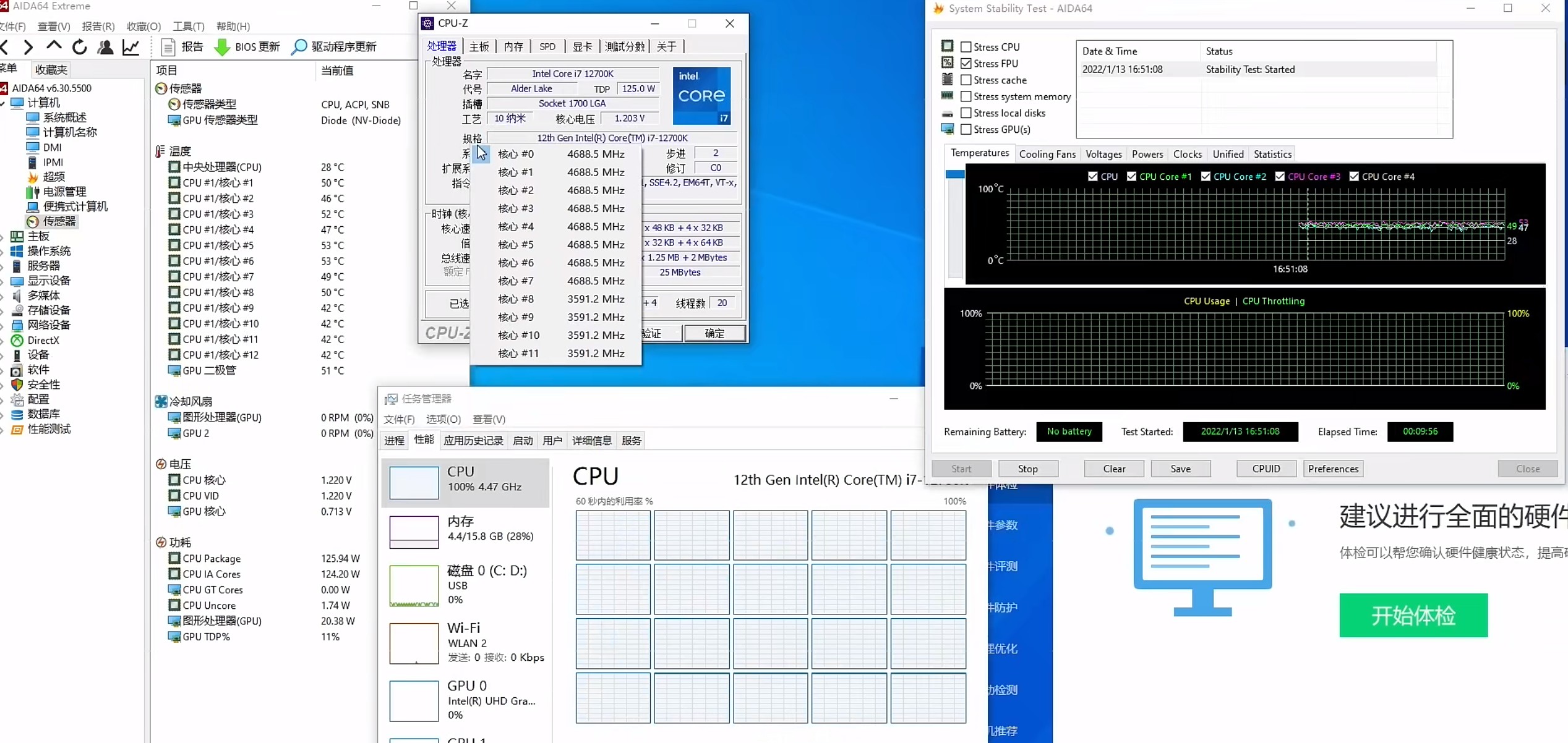1568x743 pixels.
Task: Click the Intel Core i7 logo in CPU-Z
Action: 701,96
